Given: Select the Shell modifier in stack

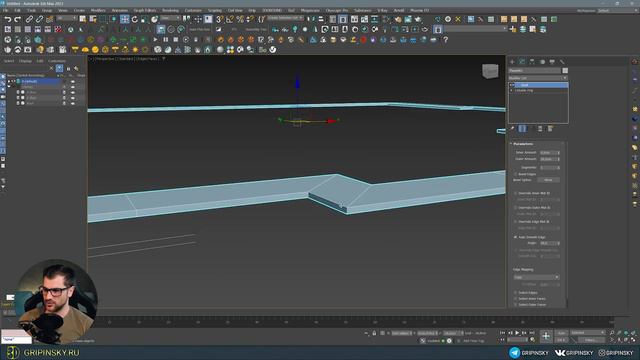Looking at the screenshot, I should (541, 85).
